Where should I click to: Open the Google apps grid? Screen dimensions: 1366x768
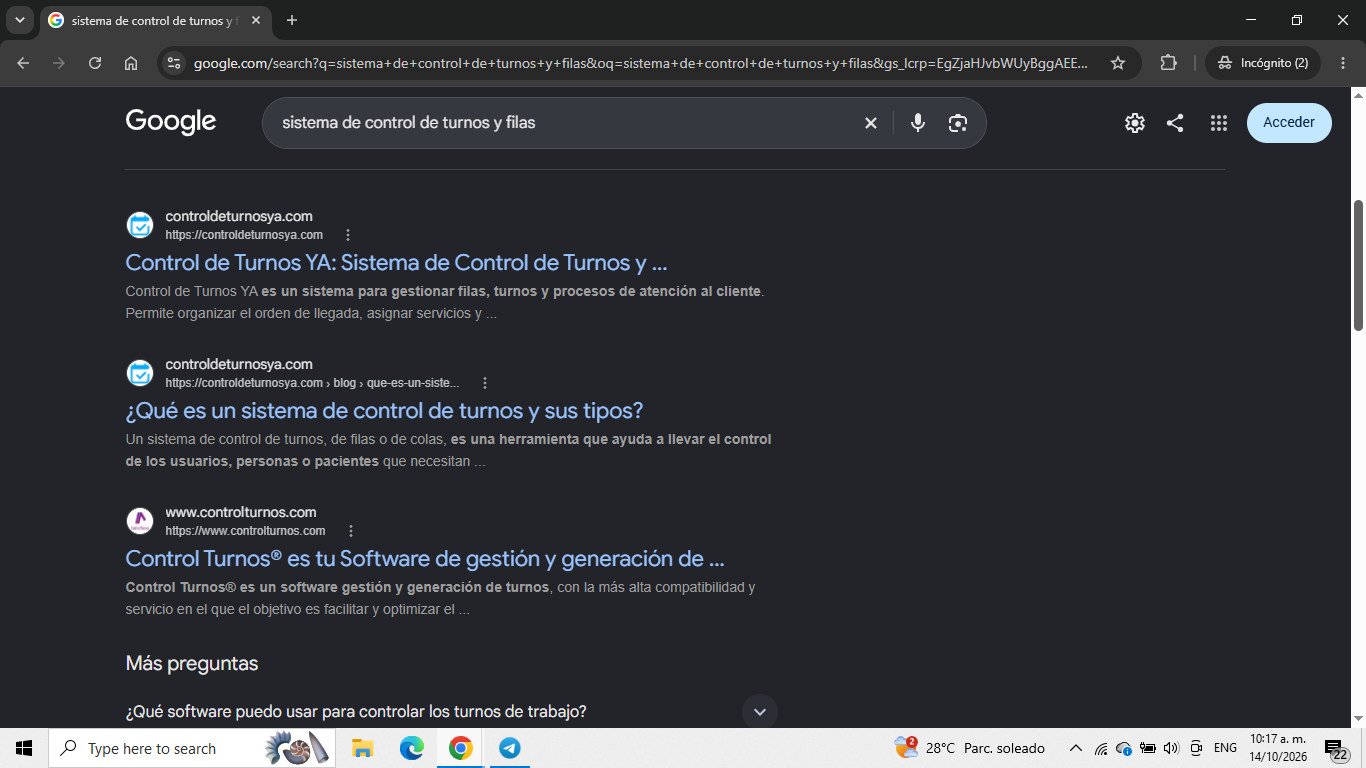click(x=1218, y=123)
